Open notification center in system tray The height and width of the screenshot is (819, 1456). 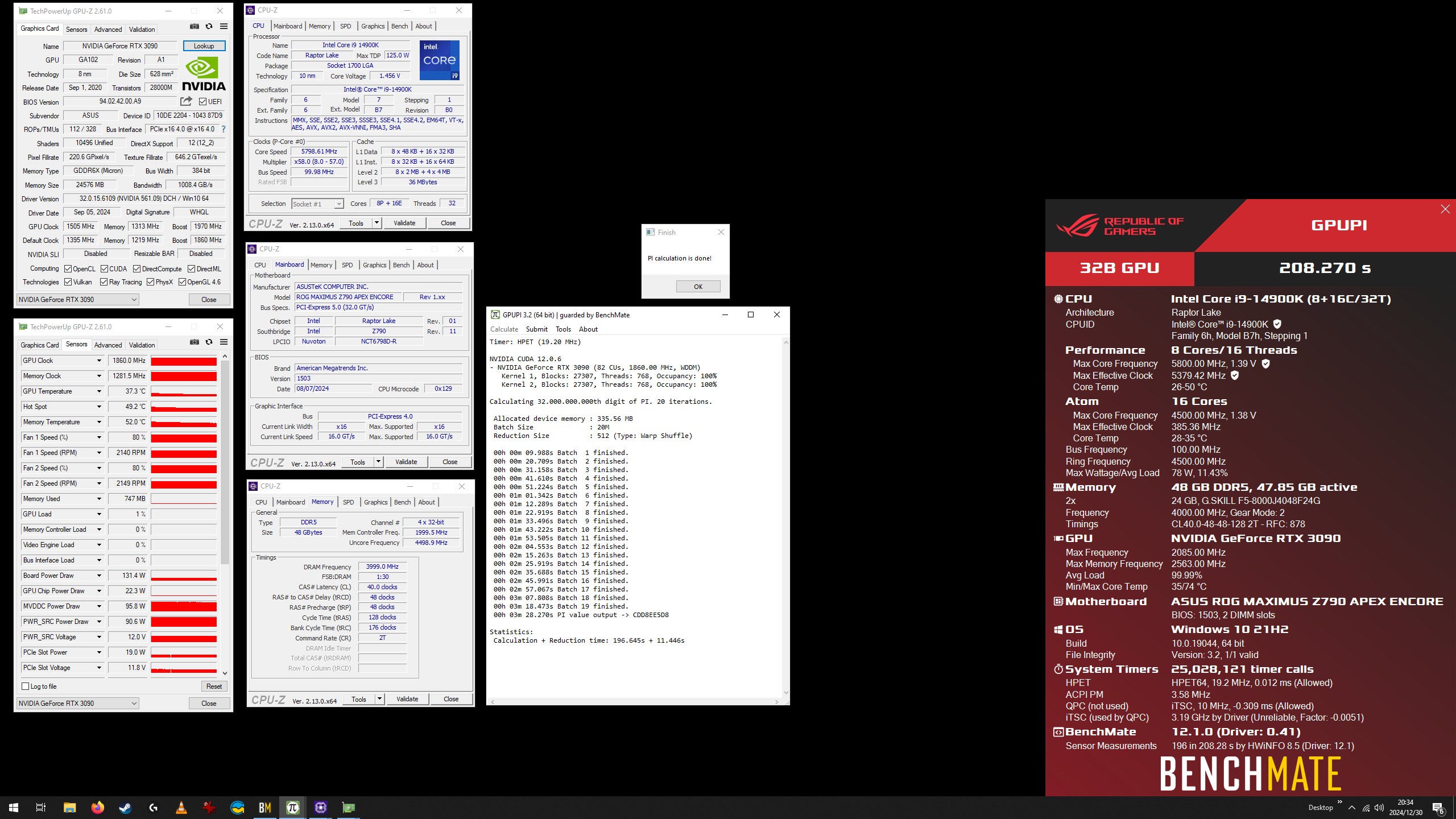tap(1438, 808)
